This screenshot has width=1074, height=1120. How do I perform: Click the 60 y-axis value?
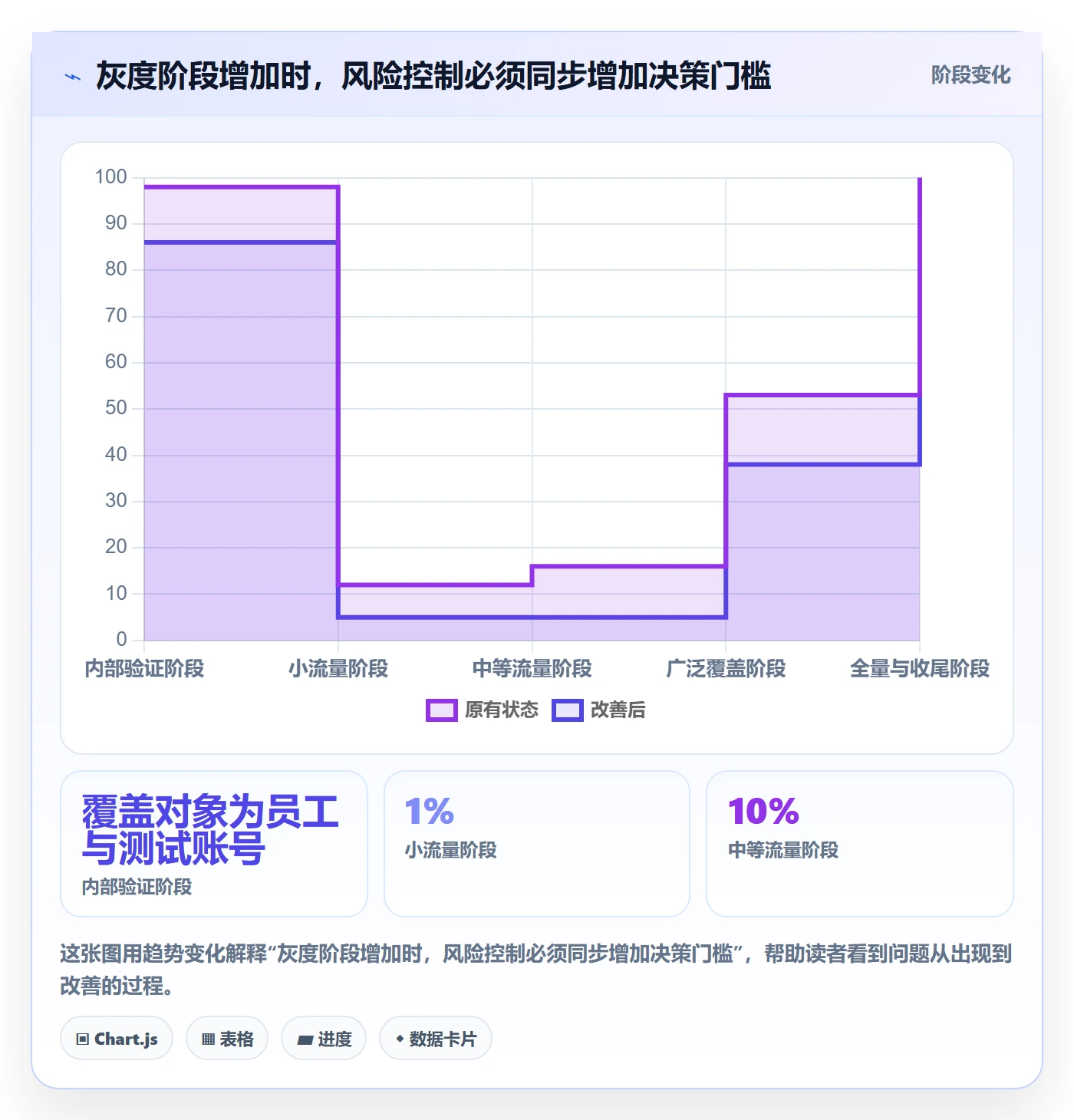click(x=116, y=362)
